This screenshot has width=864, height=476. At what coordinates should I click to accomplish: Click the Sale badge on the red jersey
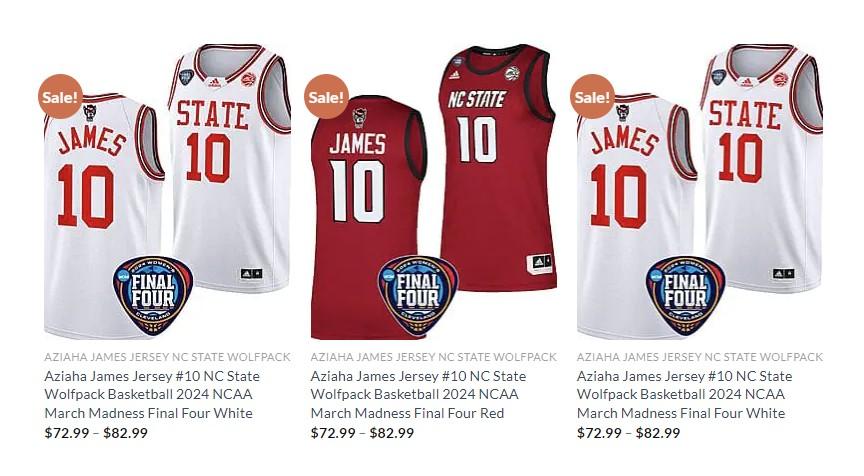pyautogui.click(x=326, y=97)
